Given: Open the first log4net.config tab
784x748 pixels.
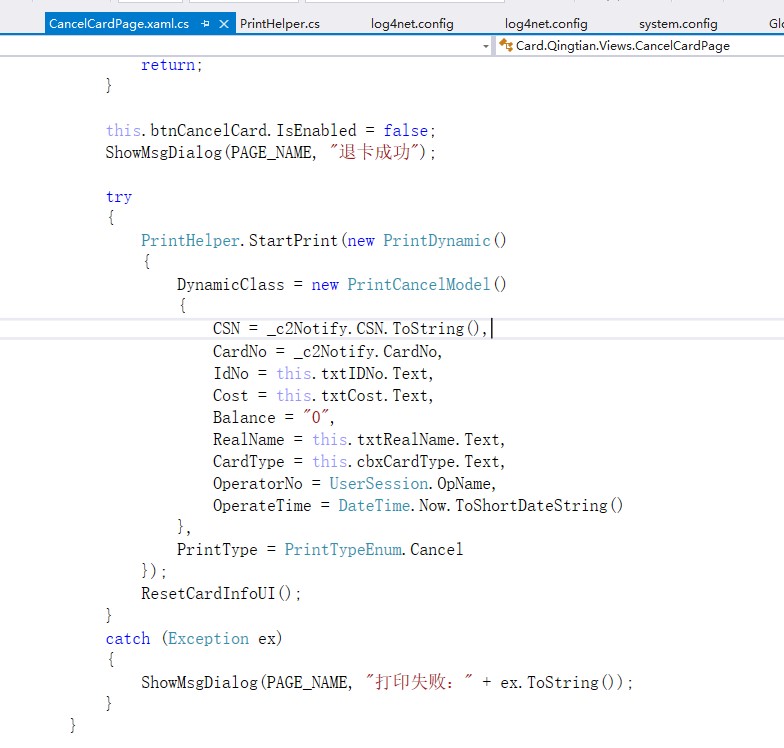Looking at the screenshot, I should tap(412, 24).
